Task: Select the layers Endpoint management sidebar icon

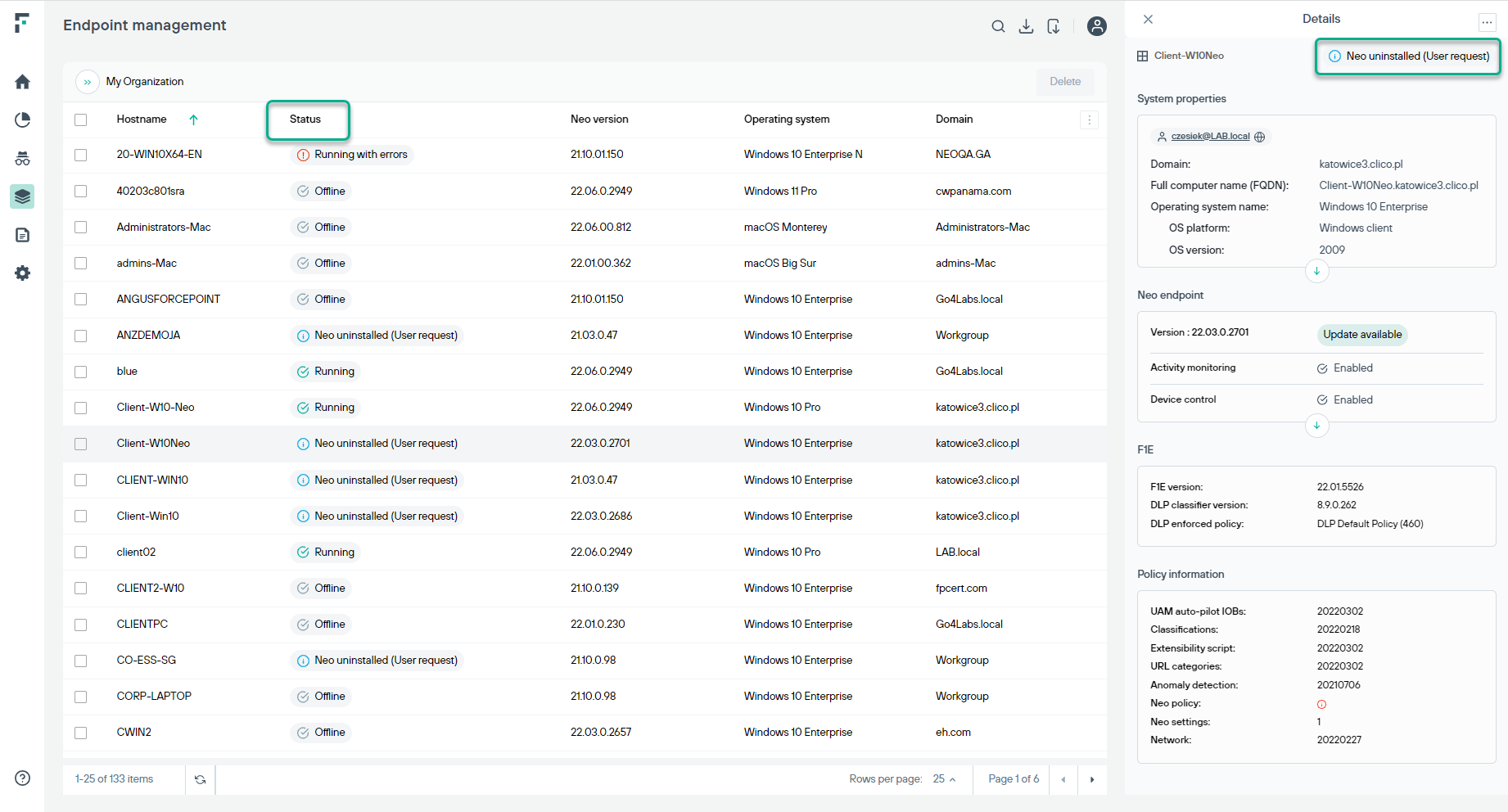Action: 22,196
